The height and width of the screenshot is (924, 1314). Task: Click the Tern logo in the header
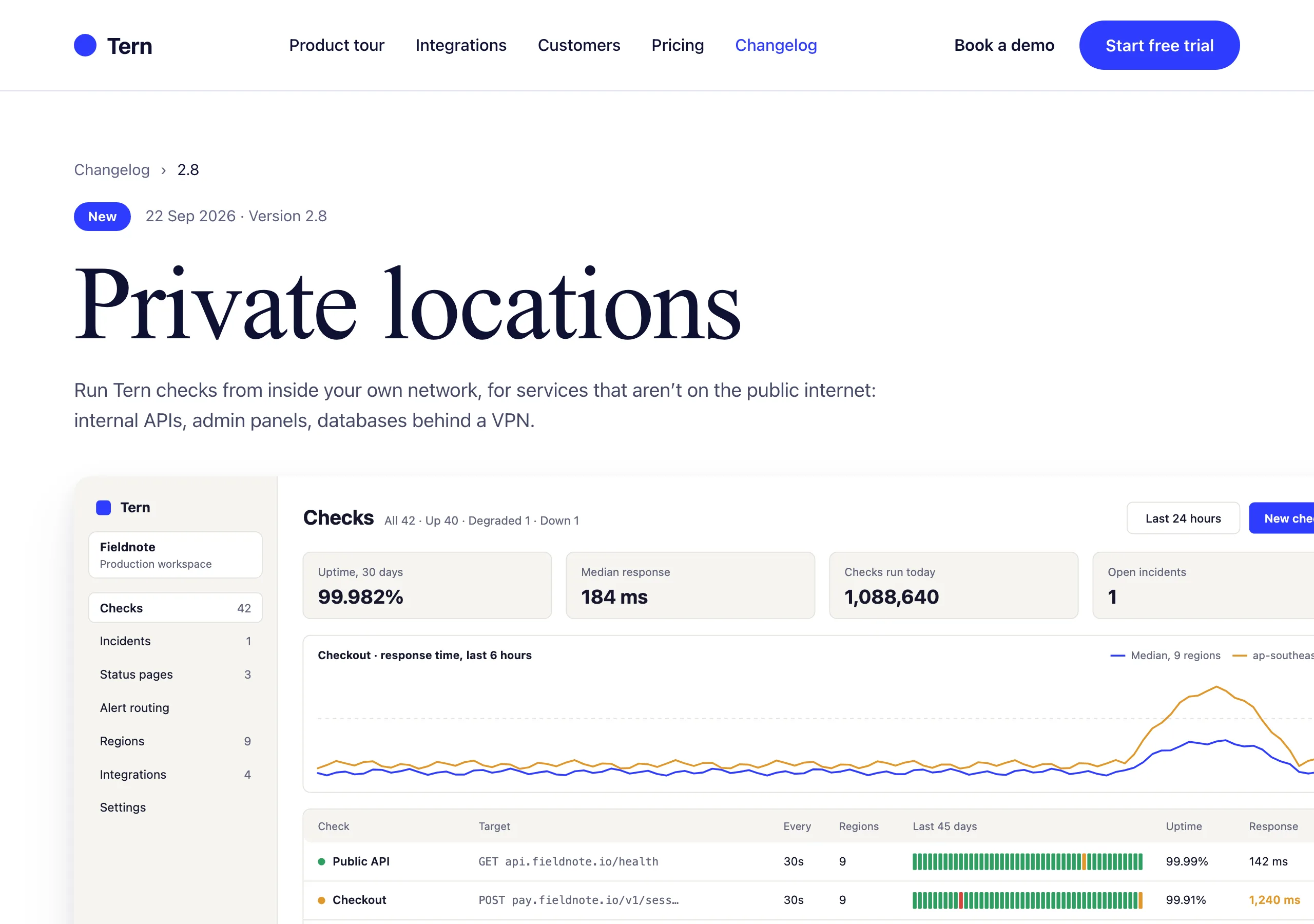tap(113, 45)
